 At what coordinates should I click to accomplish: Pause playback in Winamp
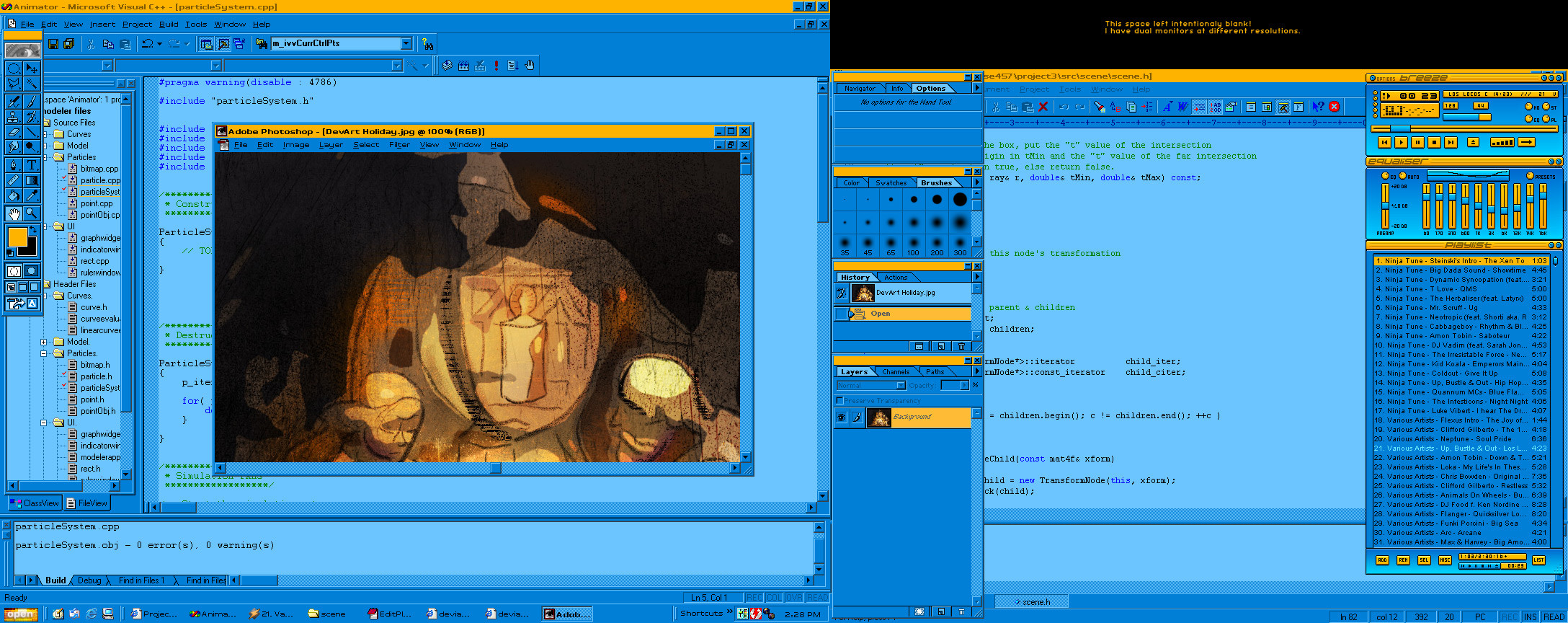(x=1417, y=143)
